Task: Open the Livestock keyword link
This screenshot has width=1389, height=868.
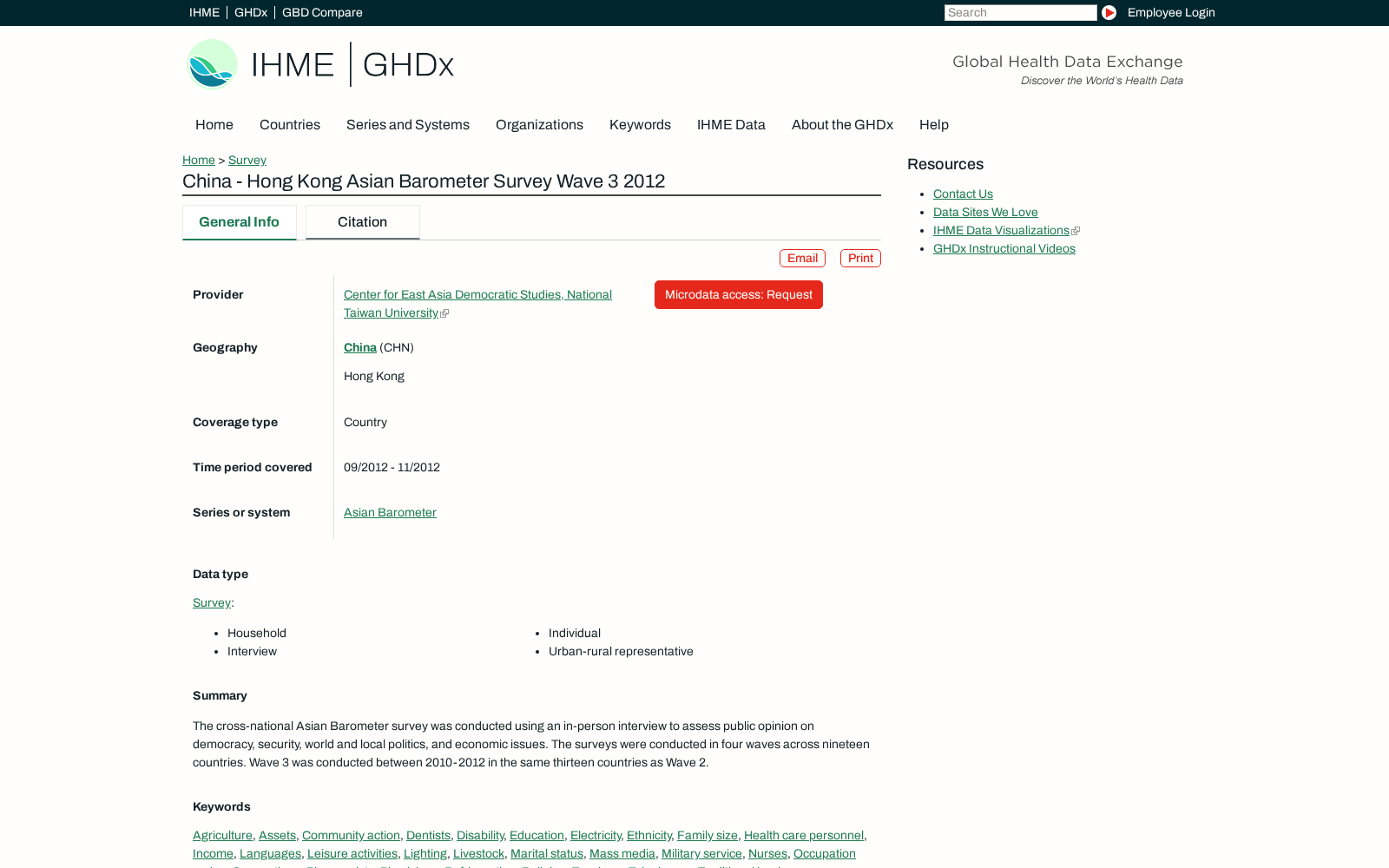Action: pos(478,853)
